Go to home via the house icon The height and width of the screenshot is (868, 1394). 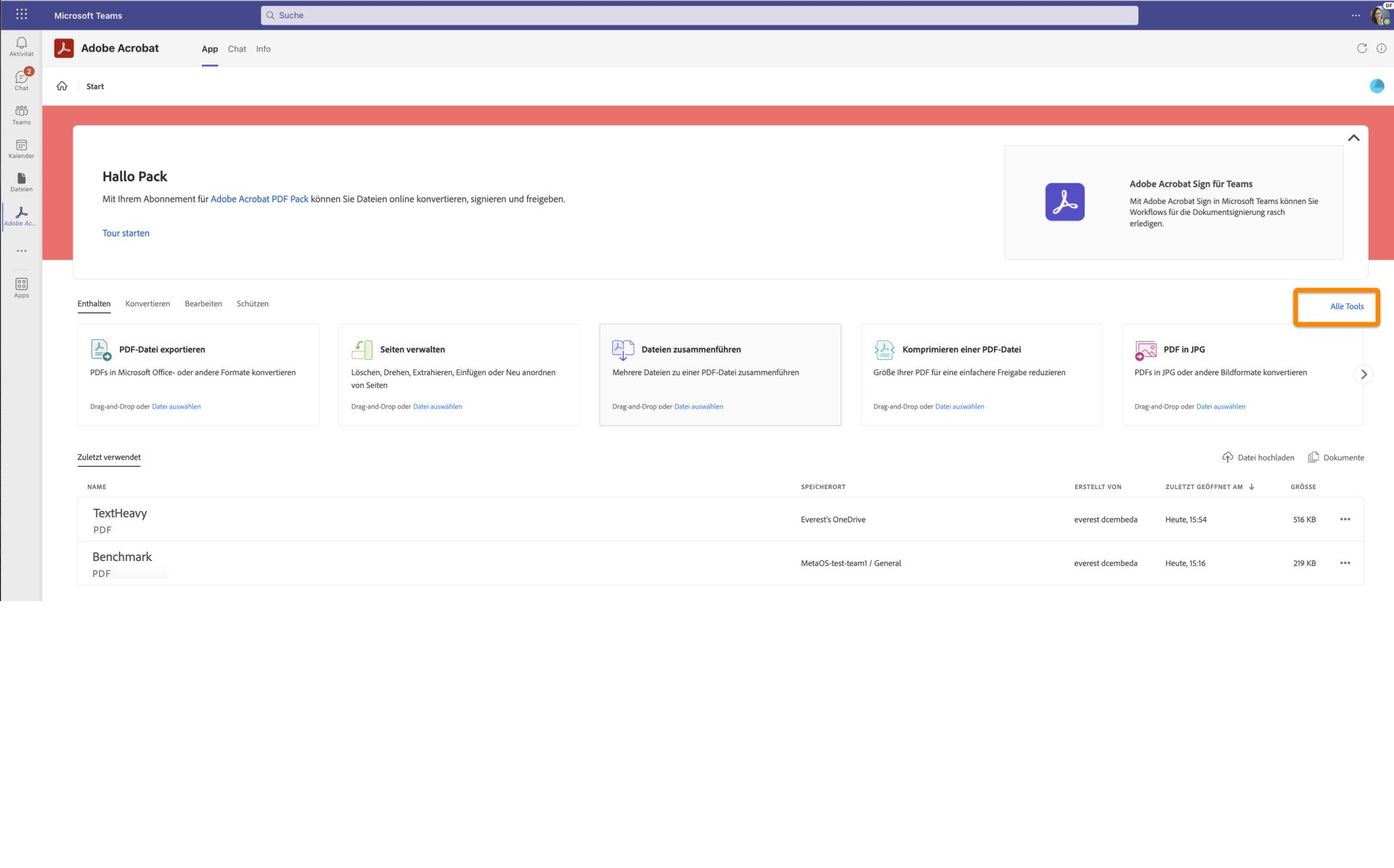(62, 86)
